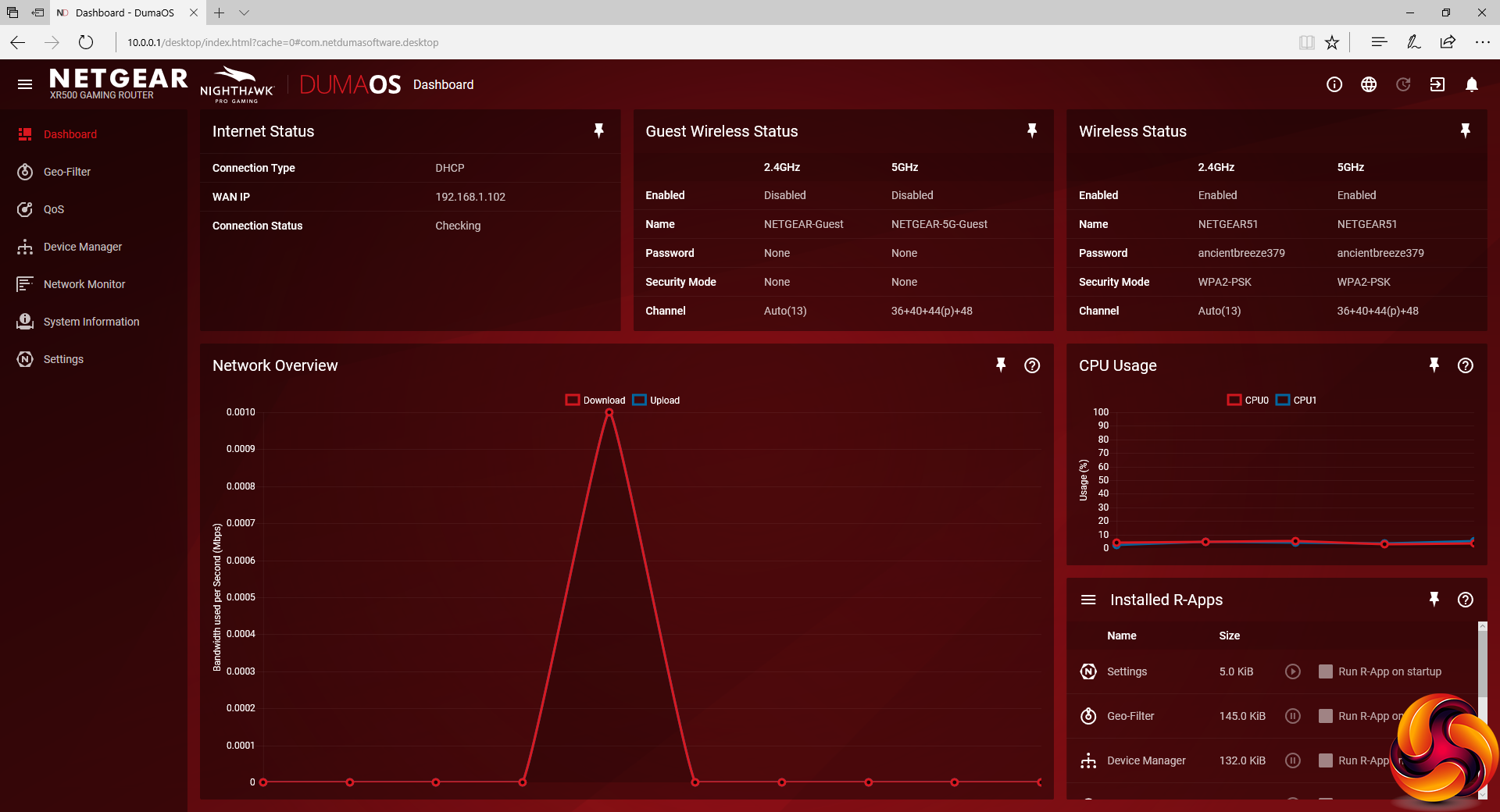Viewport: 1500px width, 812px height.
Task: Reload the browser page
Action: [x=86, y=42]
